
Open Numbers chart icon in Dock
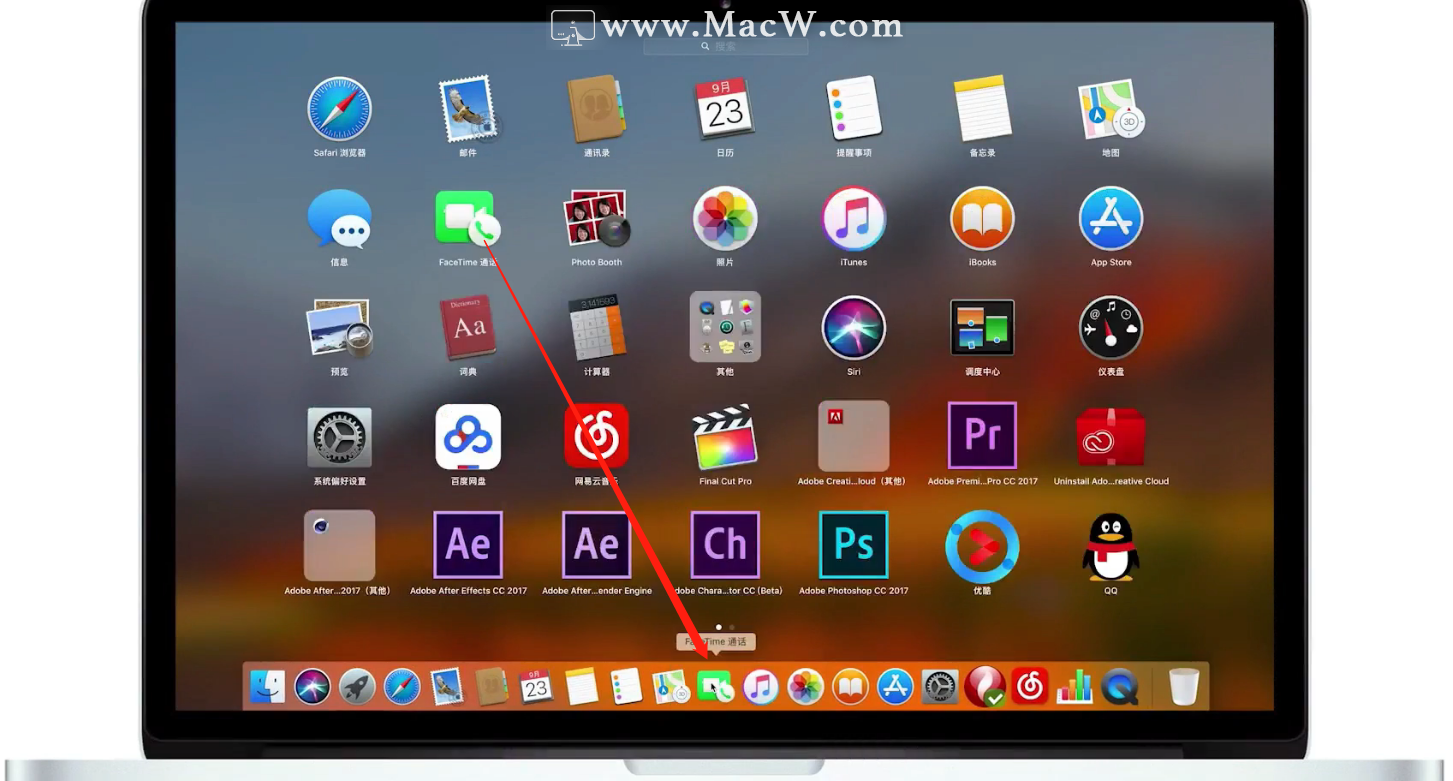tap(1074, 687)
